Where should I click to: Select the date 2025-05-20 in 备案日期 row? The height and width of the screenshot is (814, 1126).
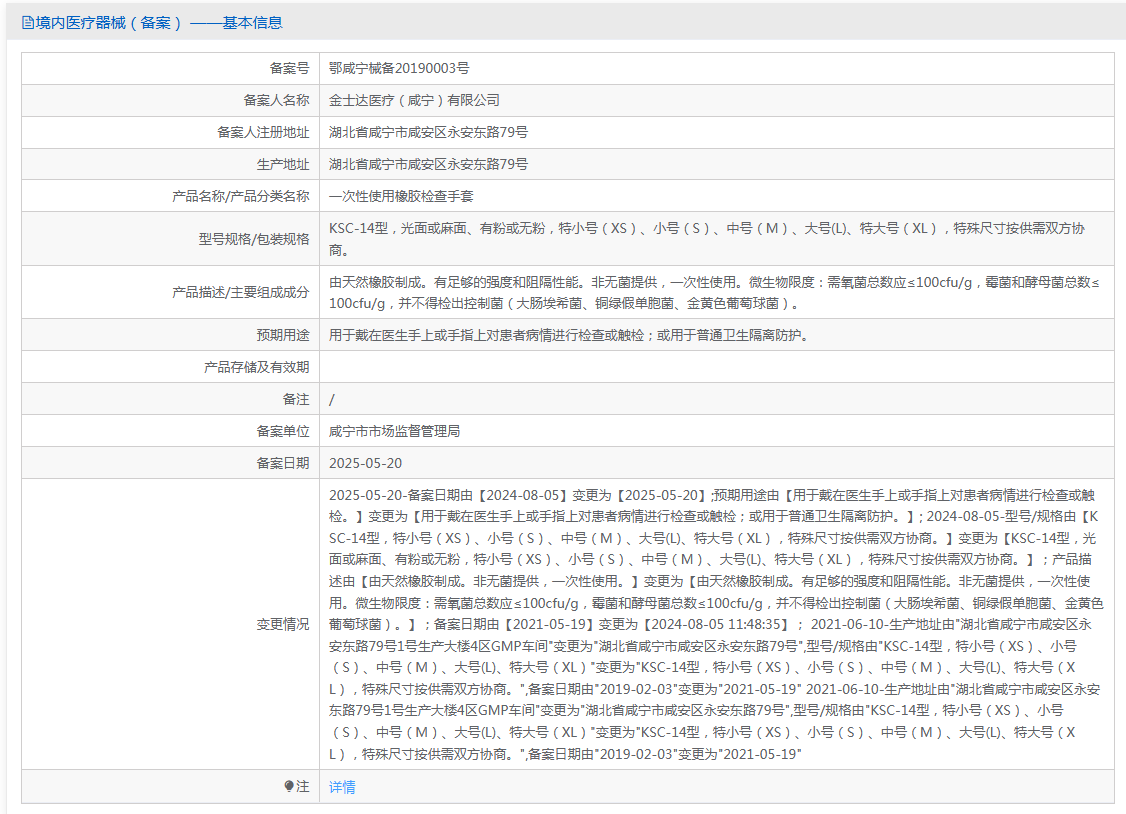pyautogui.click(x=366, y=463)
